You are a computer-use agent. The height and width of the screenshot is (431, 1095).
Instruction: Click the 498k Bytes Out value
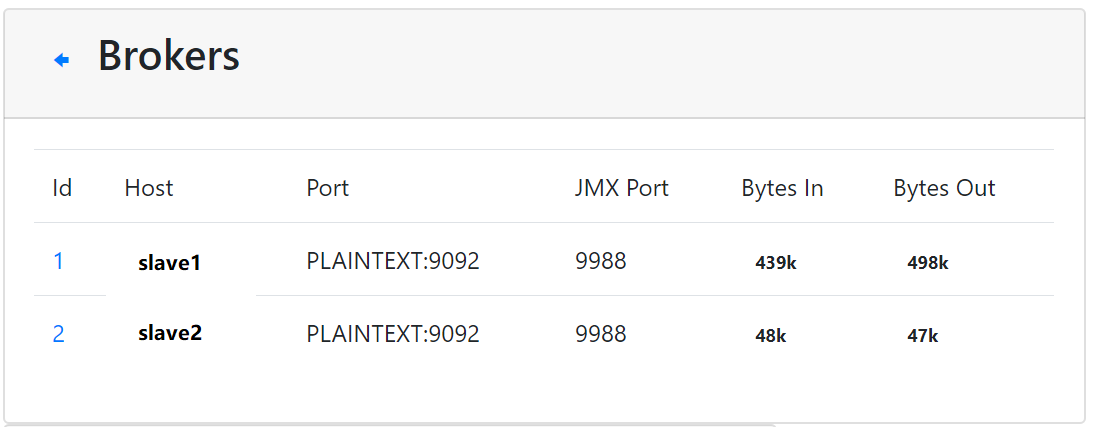point(927,263)
